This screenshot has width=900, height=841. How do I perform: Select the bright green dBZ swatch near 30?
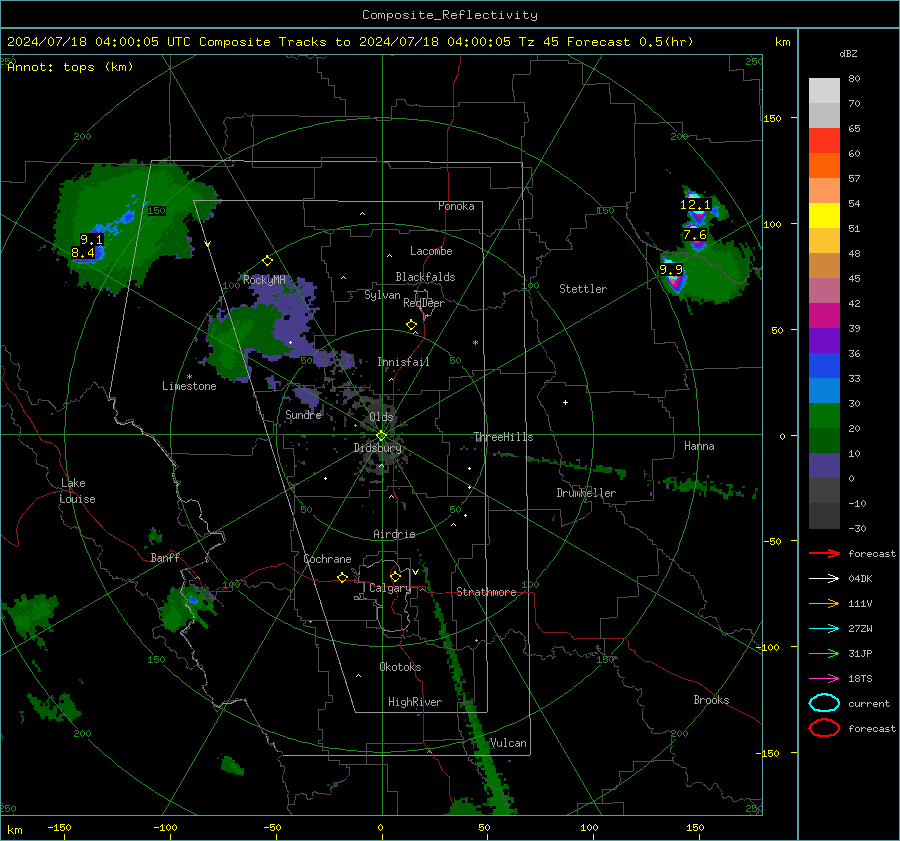coord(824,415)
